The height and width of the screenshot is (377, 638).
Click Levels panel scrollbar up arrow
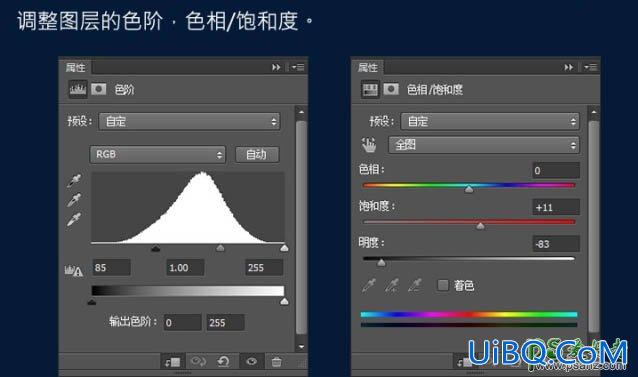pyautogui.click(x=302, y=112)
